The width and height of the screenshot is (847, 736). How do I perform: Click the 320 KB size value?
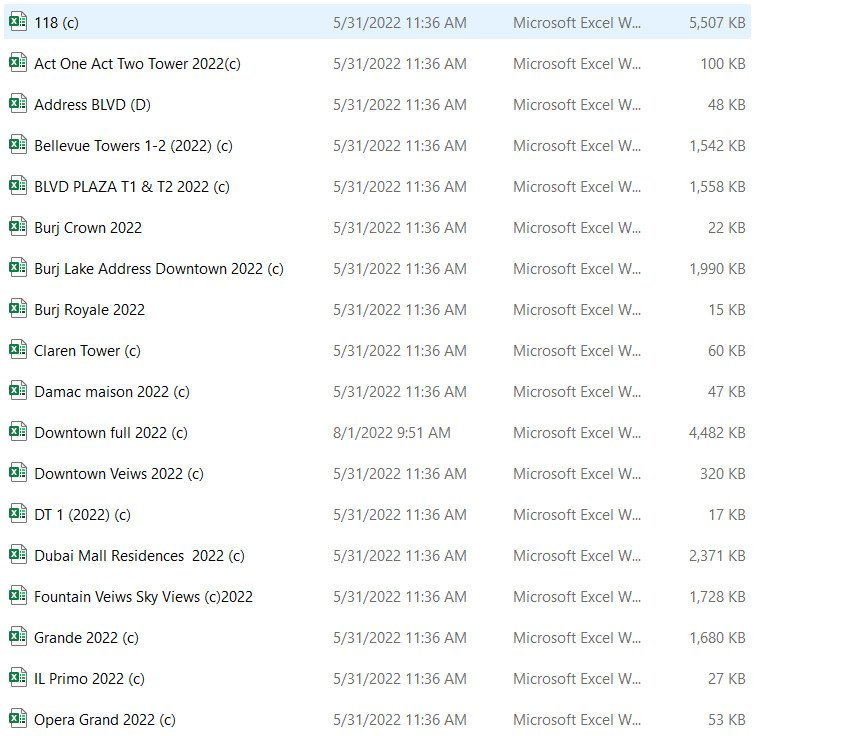[723, 474]
